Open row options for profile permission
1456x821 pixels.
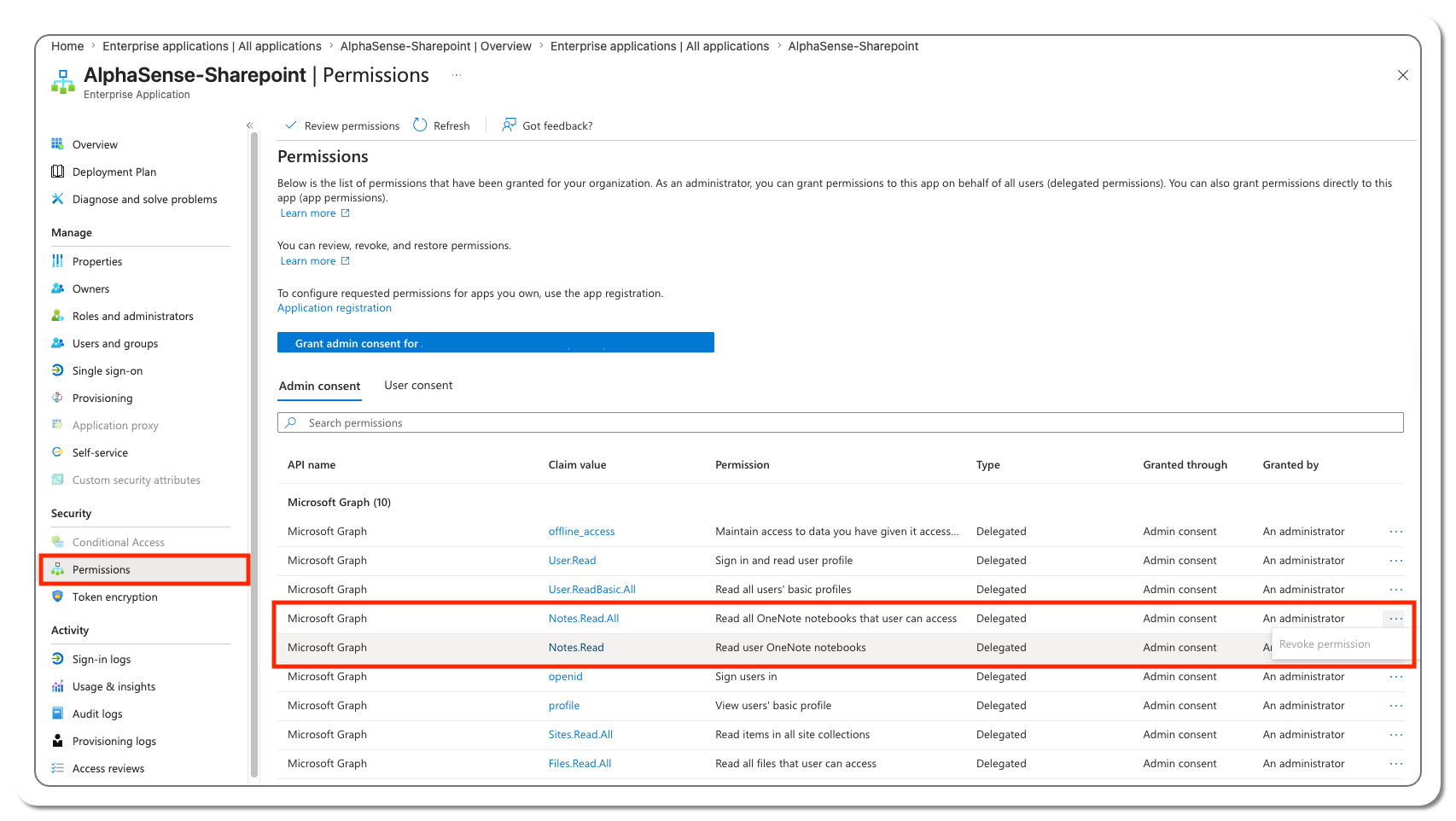pos(1395,706)
